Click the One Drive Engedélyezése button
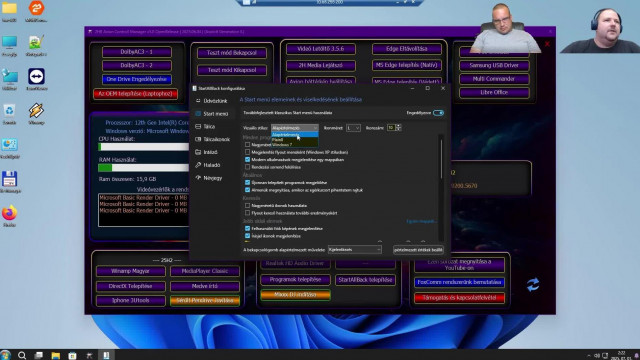 (x=137, y=79)
